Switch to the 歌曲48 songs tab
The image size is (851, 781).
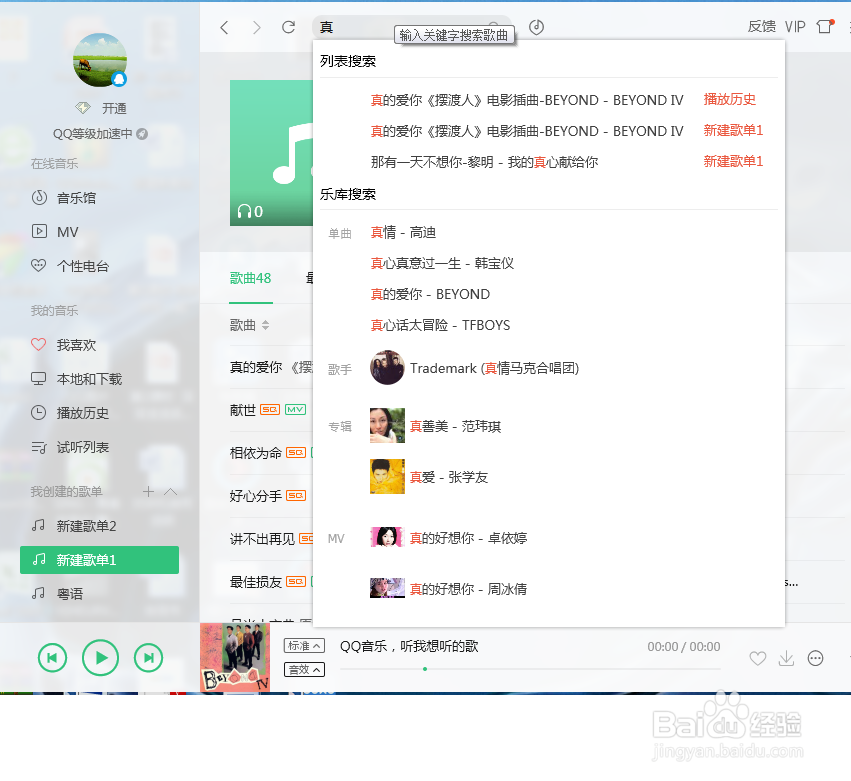(250, 279)
